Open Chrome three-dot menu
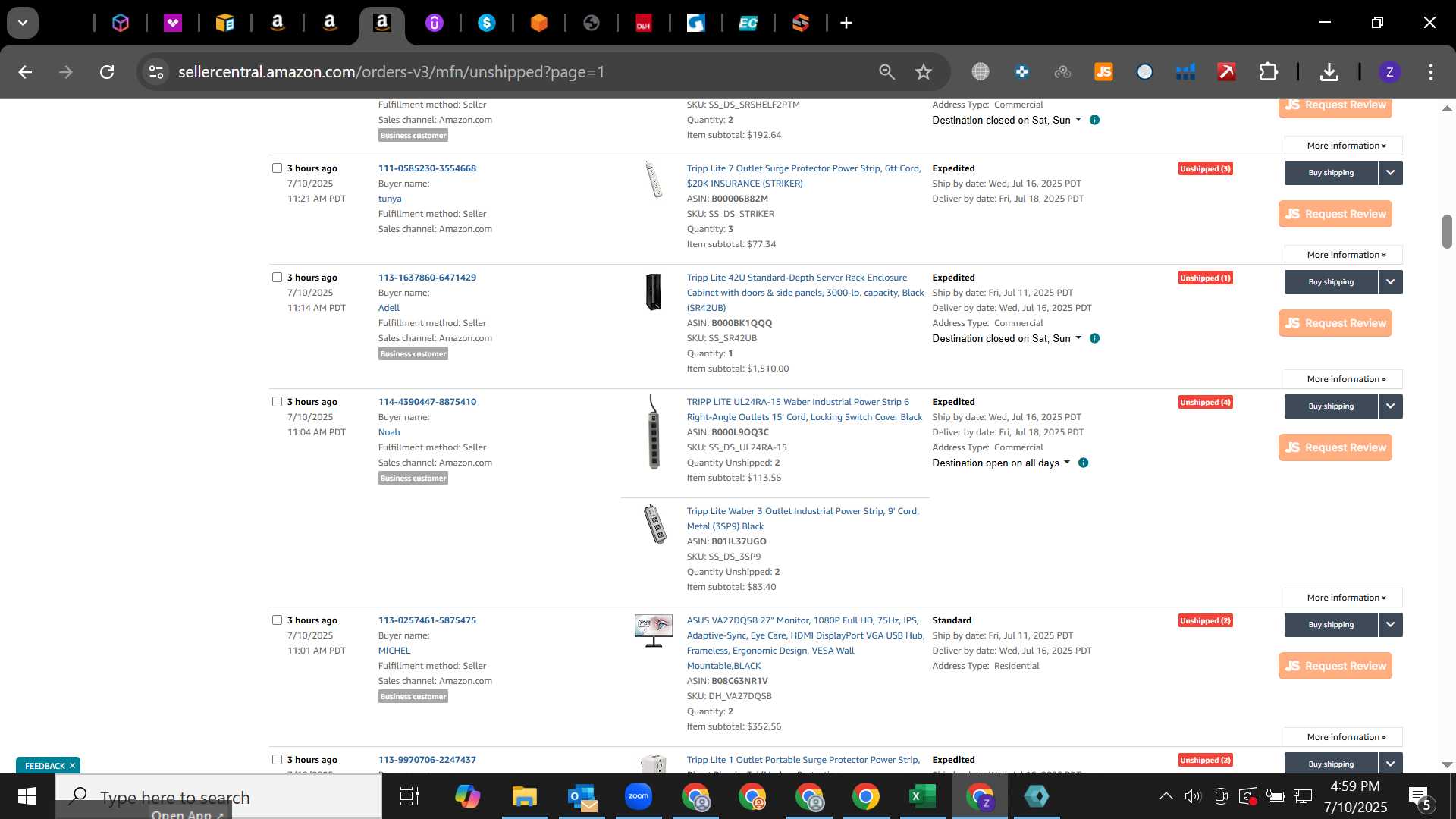This screenshot has height=819, width=1456. [x=1431, y=72]
